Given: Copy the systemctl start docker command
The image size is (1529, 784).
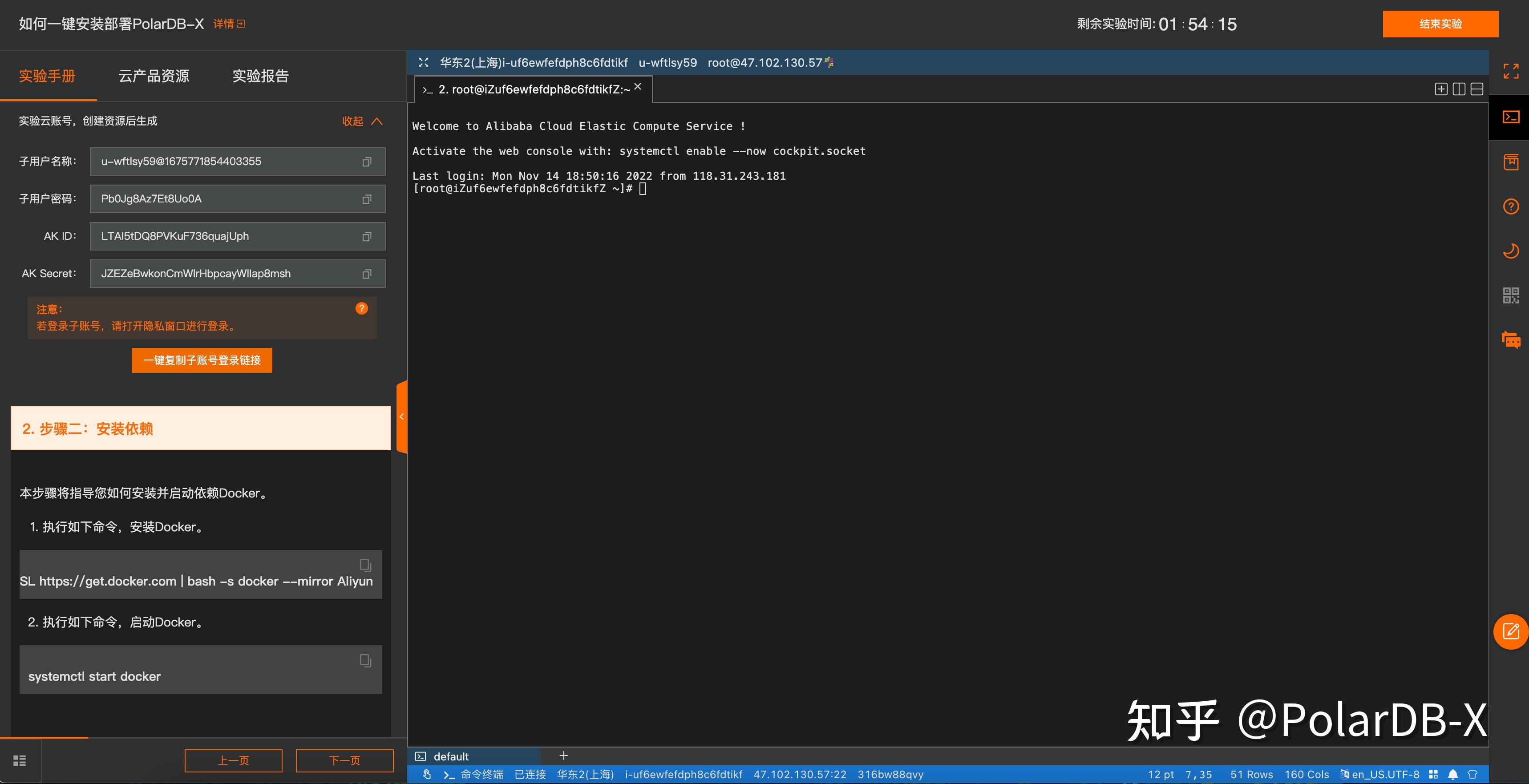Looking at the screenshot, I should pos(365,661).
